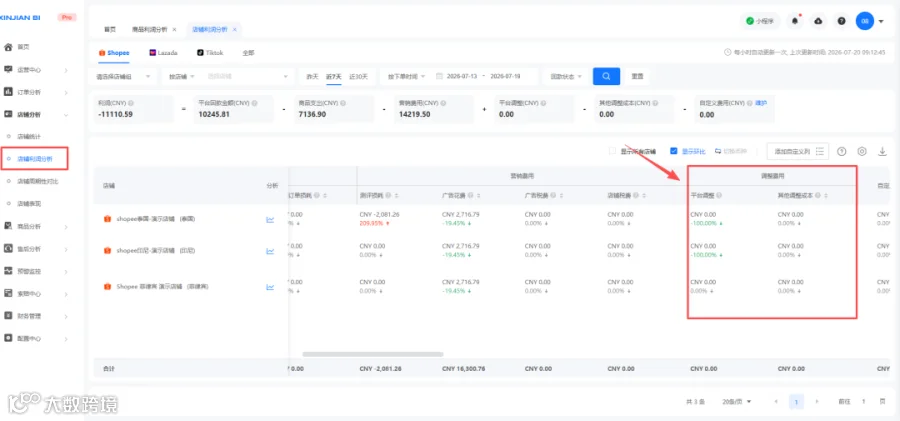Sort by the 广告花费 column arrows

[478, 195]
